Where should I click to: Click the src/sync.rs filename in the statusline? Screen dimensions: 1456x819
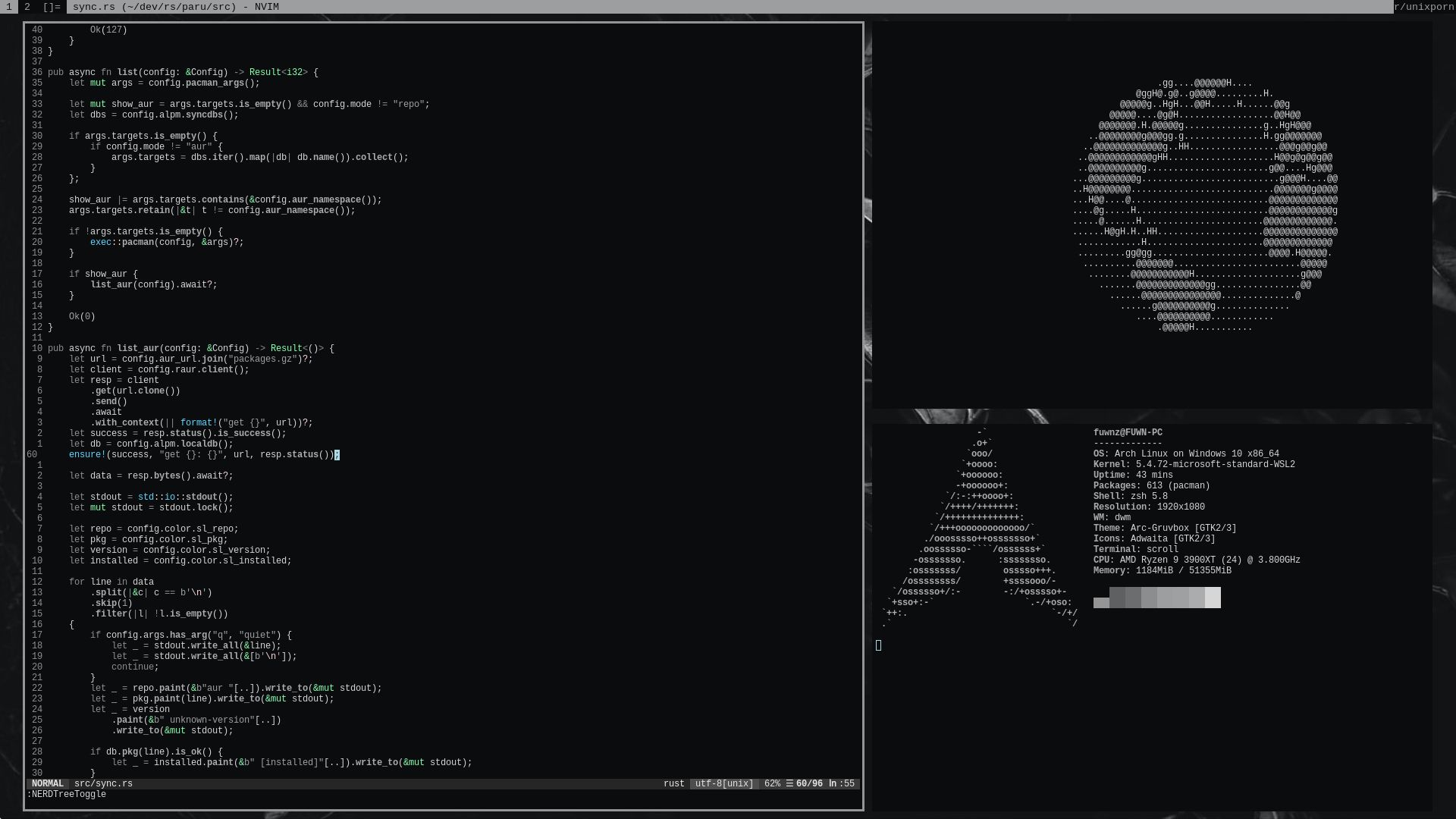105,783
